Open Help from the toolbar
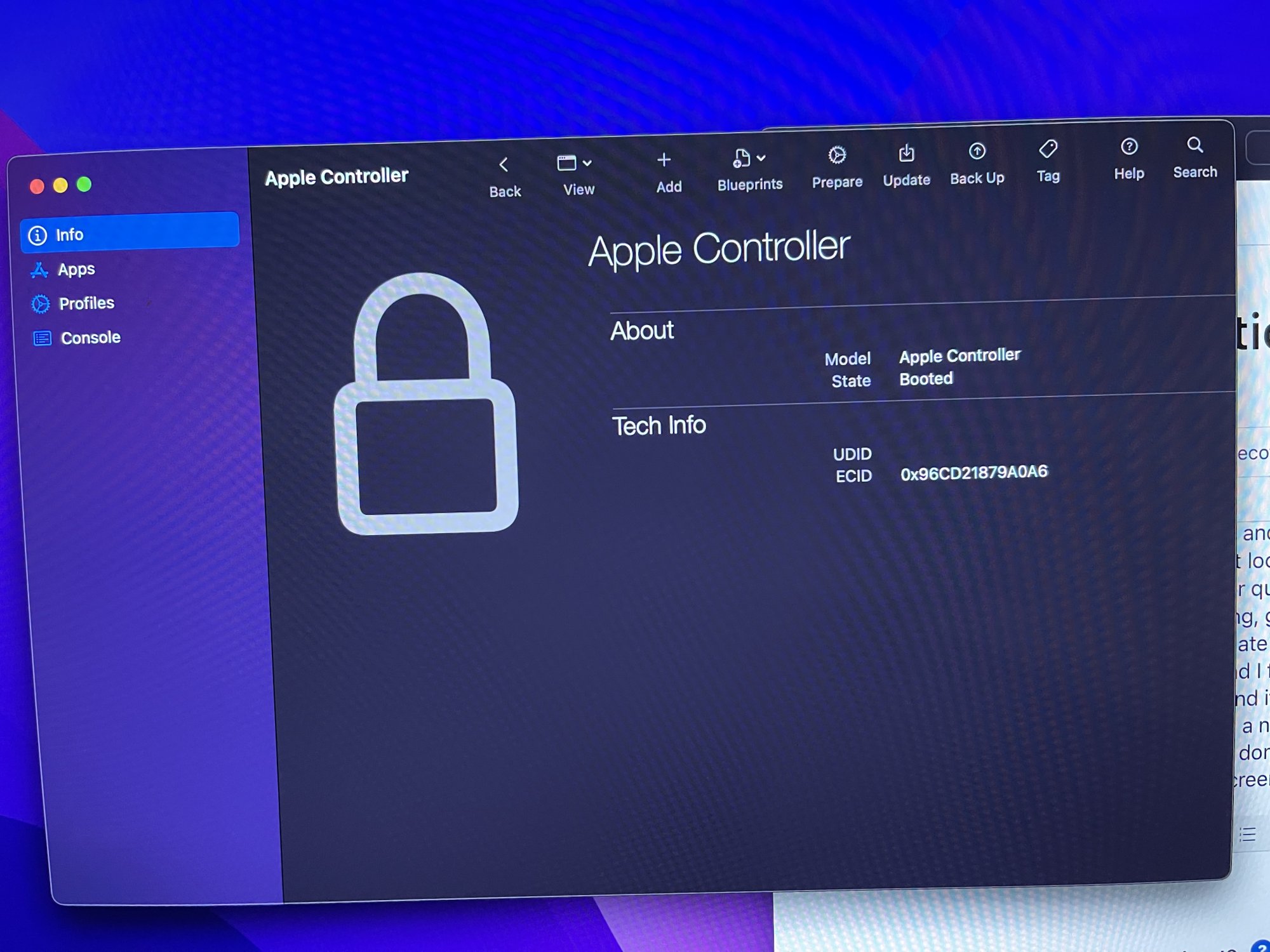 point(1128,147)
